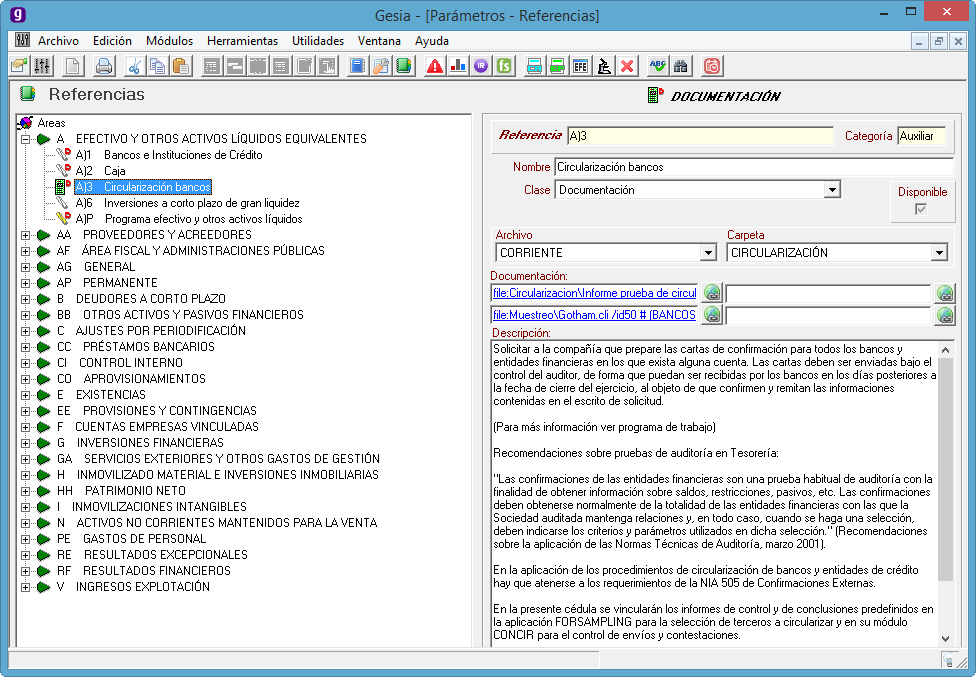Open globe button beside Circularizacion file link
The image size is (976, 677).
coord(711,292)
